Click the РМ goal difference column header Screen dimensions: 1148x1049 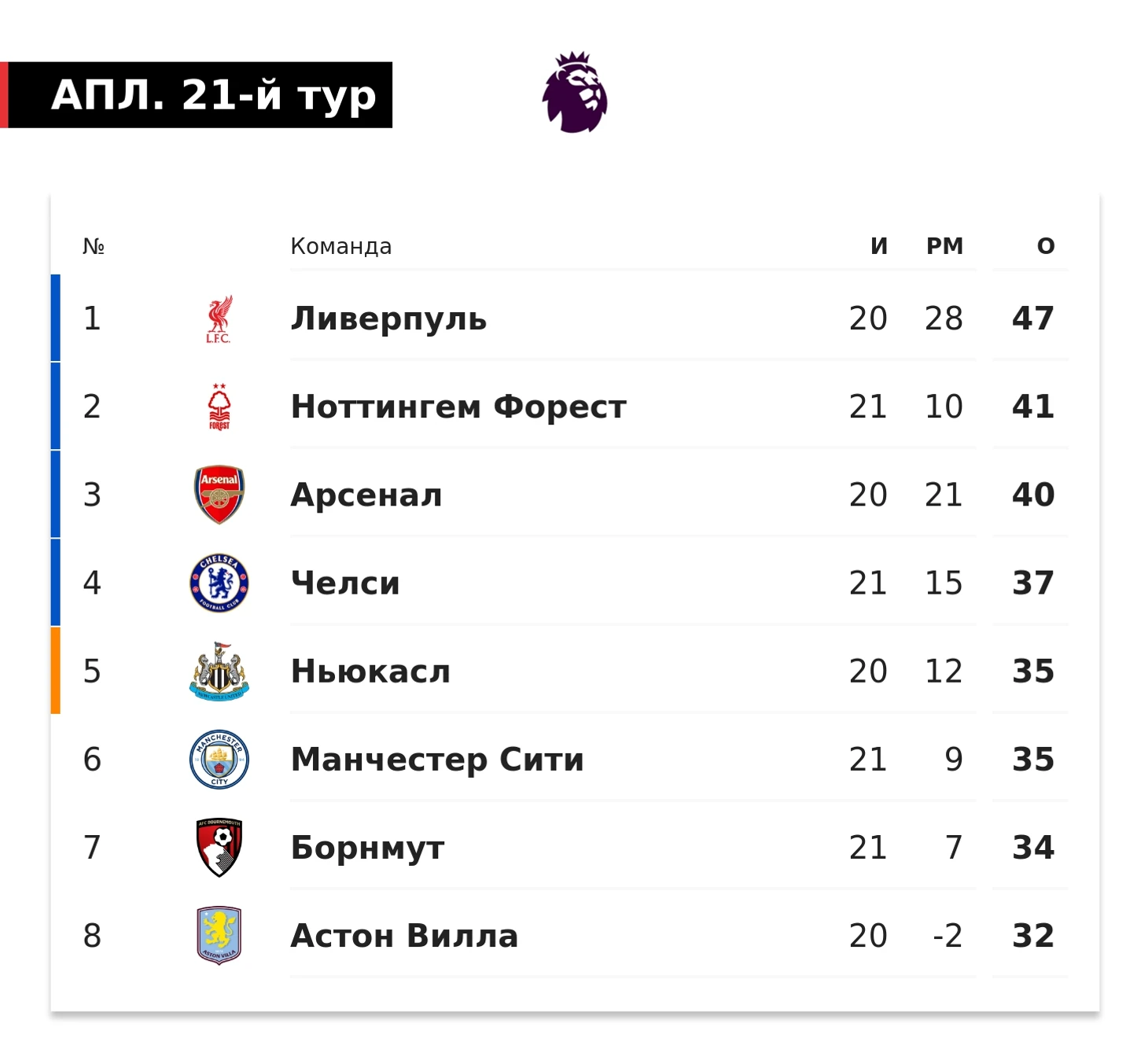[944, 246]
